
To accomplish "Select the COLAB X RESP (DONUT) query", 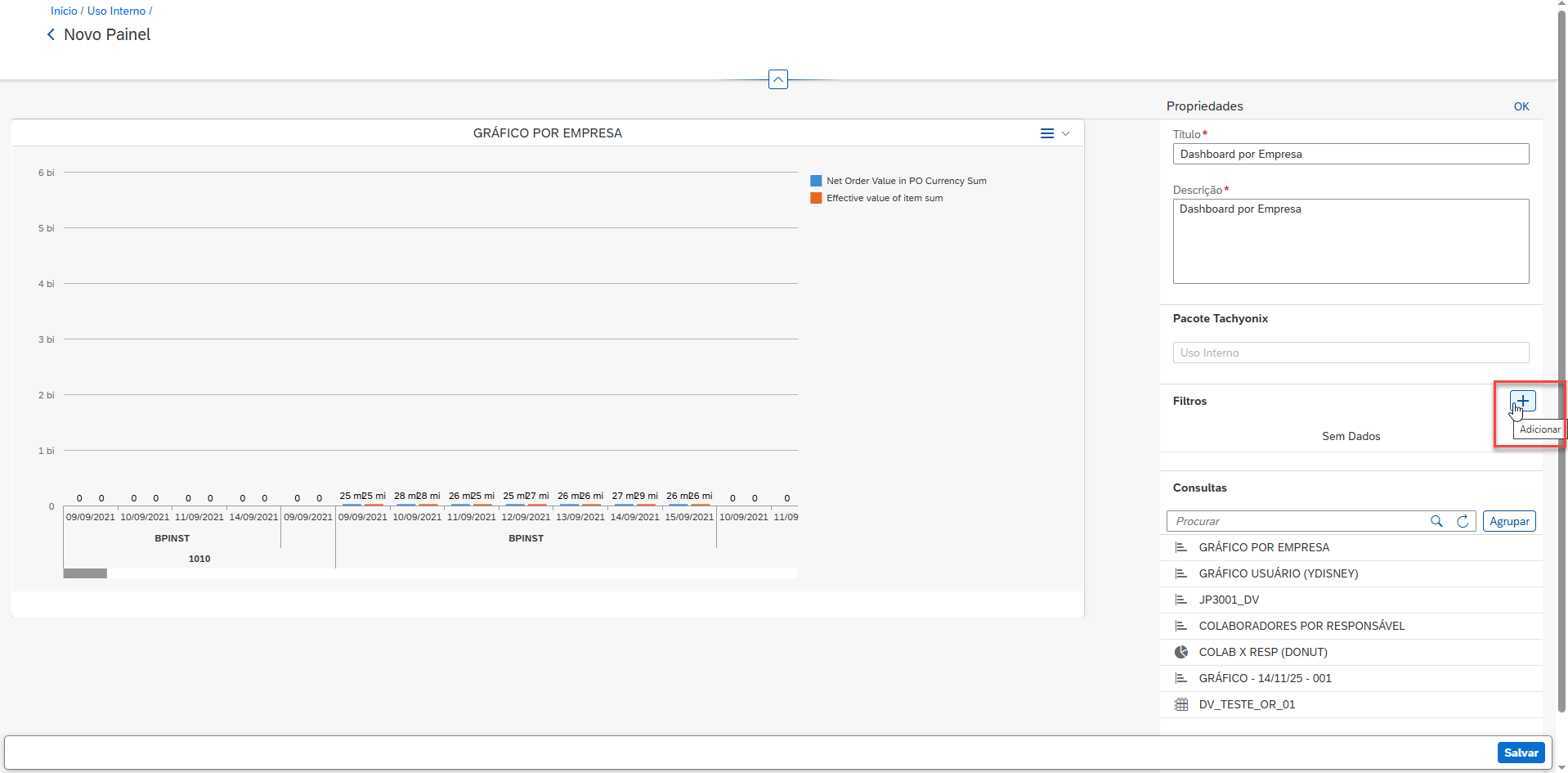I will coord(1262,652).
